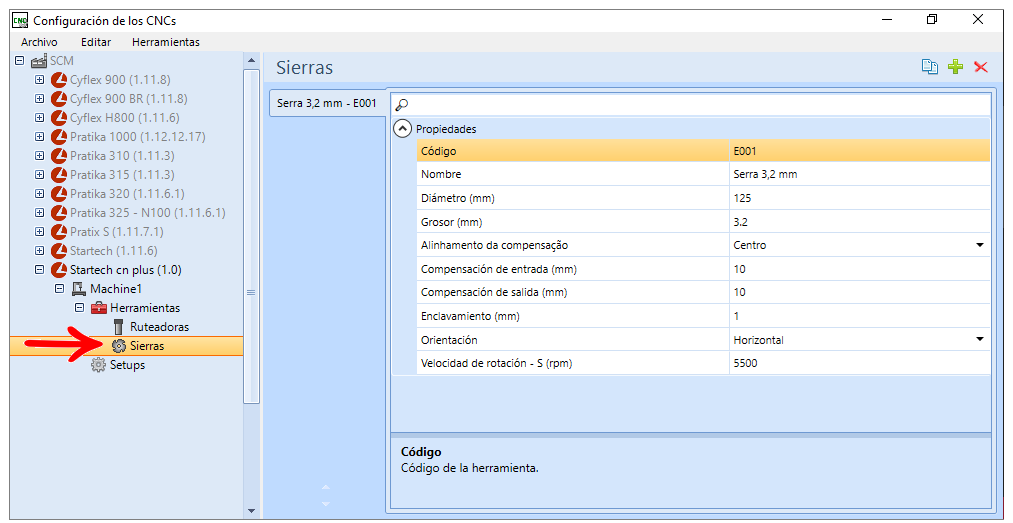Click the Ruteadoras router bit icon
This screenshot has width=1013, height=523.
118,327
